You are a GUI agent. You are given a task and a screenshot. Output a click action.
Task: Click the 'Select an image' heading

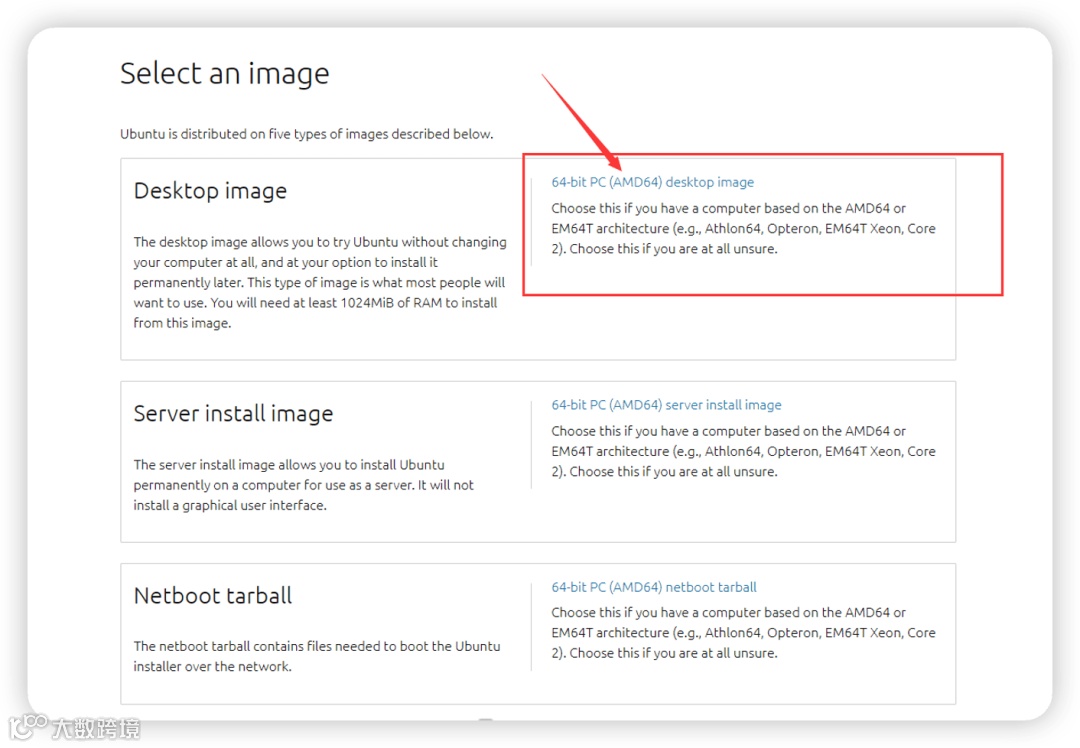click(225, 74)
